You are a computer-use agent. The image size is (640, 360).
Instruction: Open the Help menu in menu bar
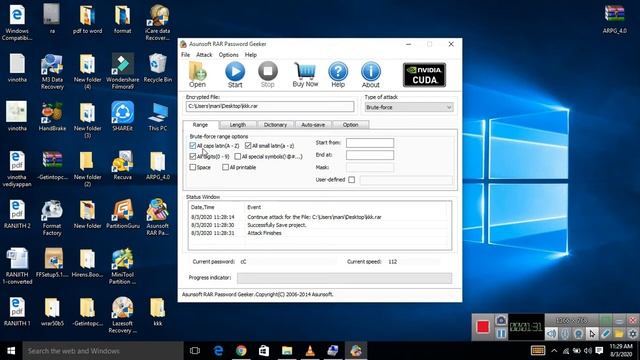tap(251, 55)
